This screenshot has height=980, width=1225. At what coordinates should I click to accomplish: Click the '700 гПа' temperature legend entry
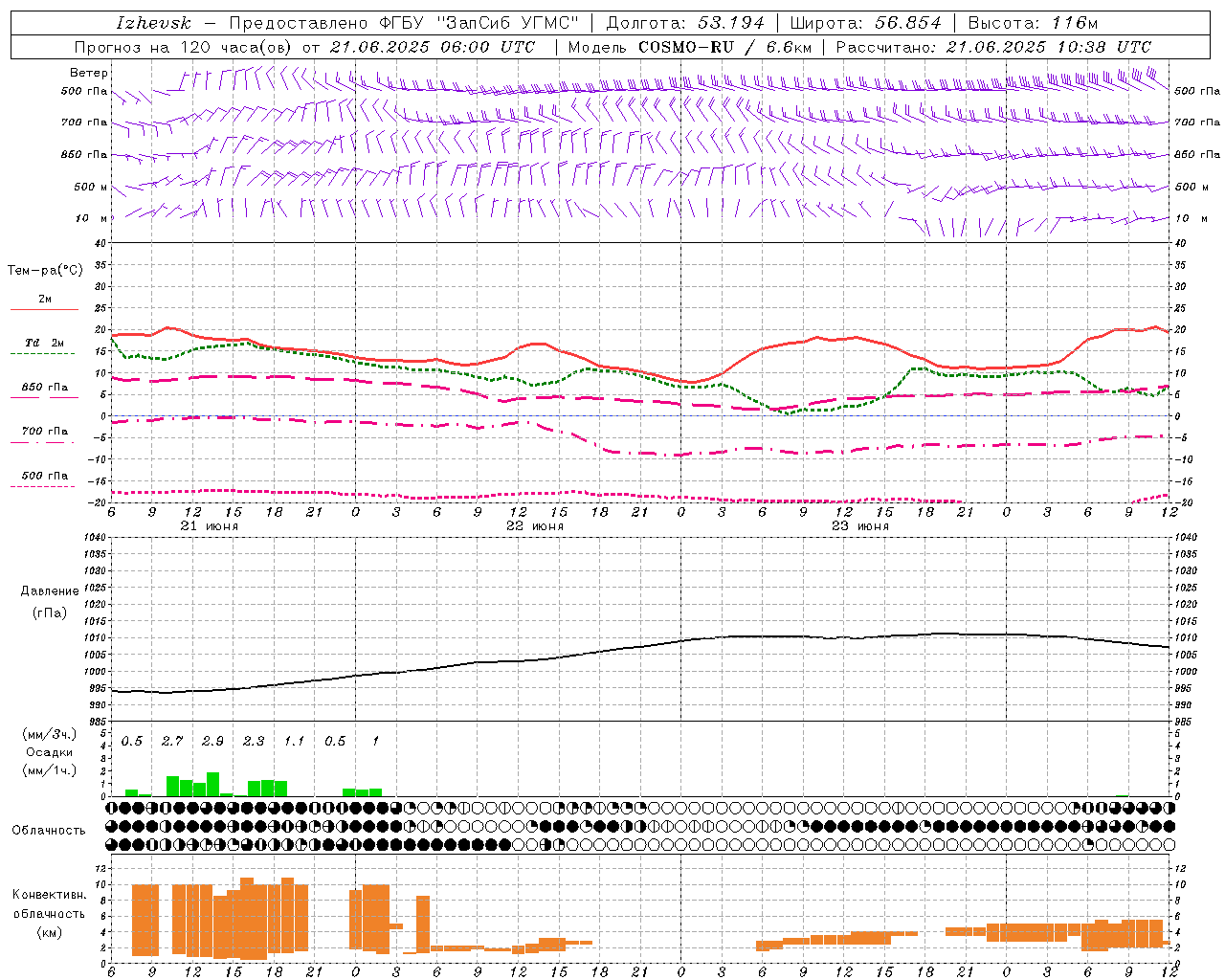tap(44, 431)
